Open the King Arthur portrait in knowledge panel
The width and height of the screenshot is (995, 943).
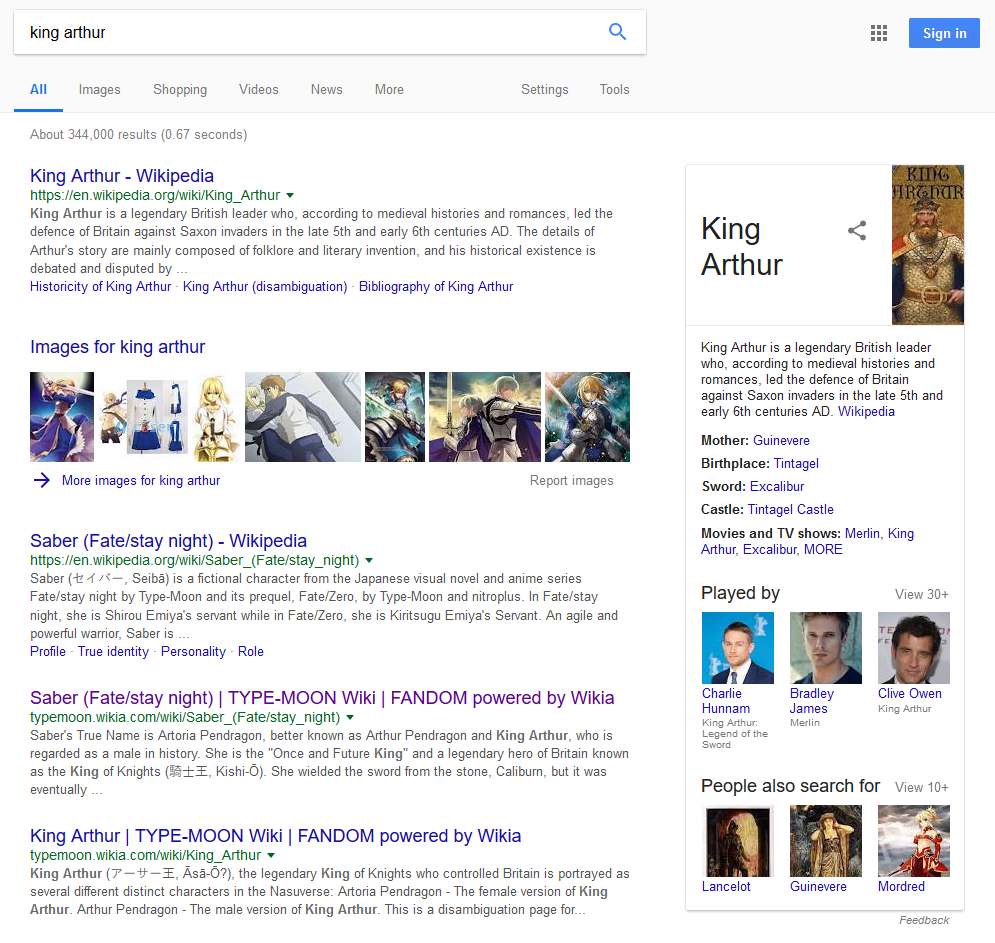pos(928,245)
